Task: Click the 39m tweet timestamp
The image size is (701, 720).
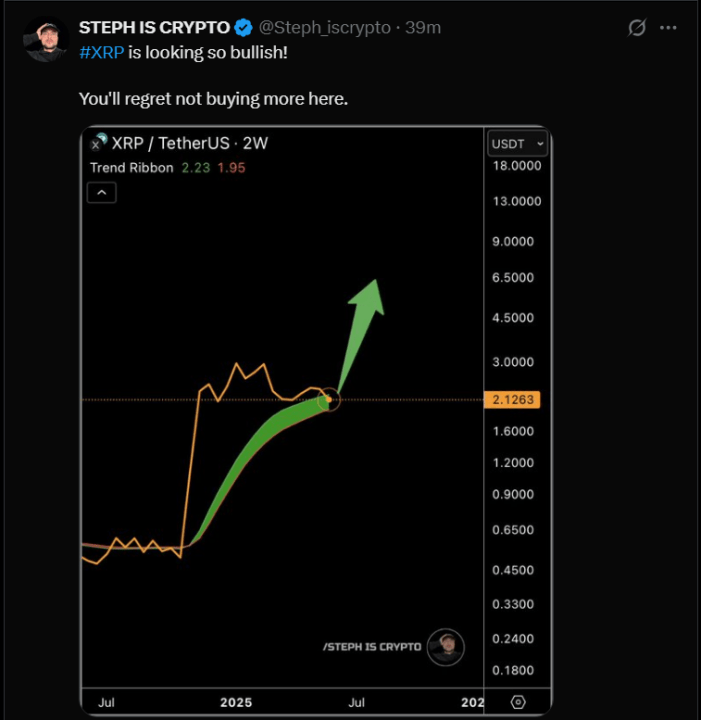Action: (423, 28)
